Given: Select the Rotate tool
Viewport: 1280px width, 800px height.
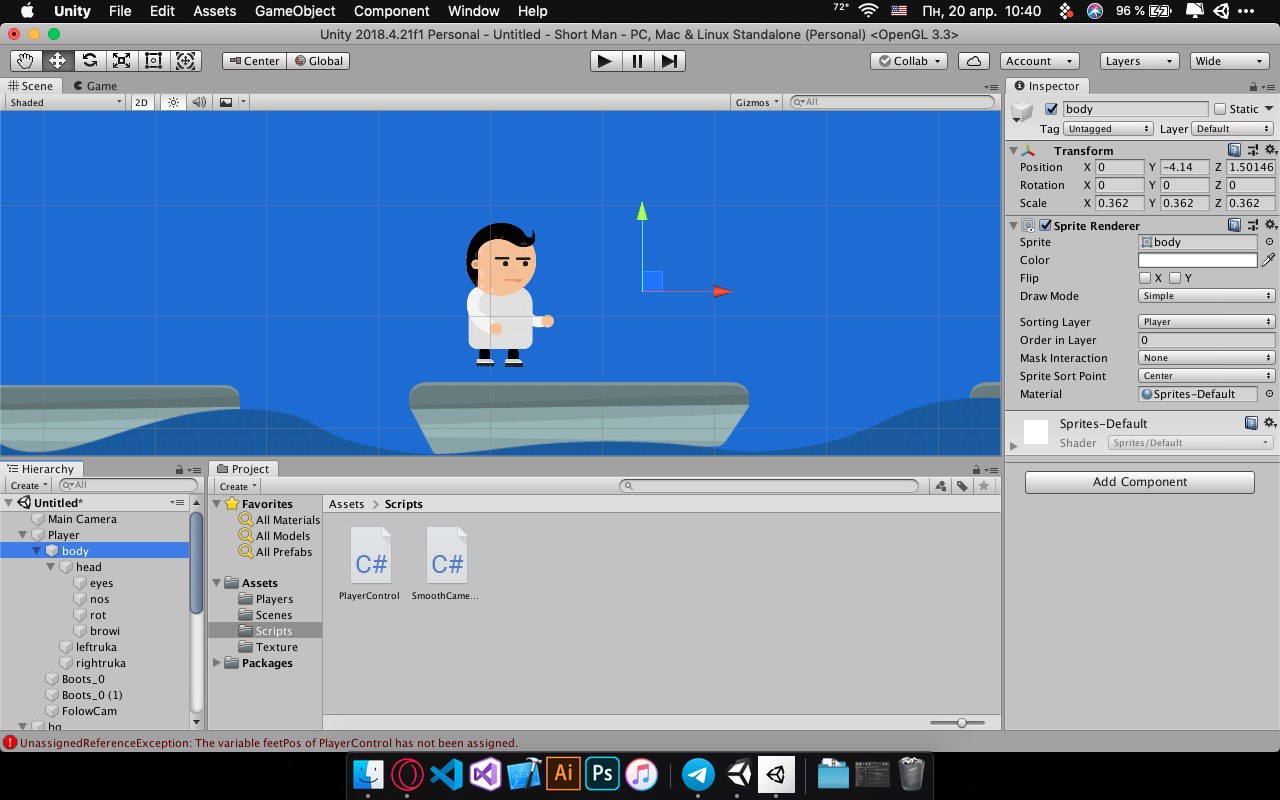Looking at the screenshot, I should pos(89,60).
